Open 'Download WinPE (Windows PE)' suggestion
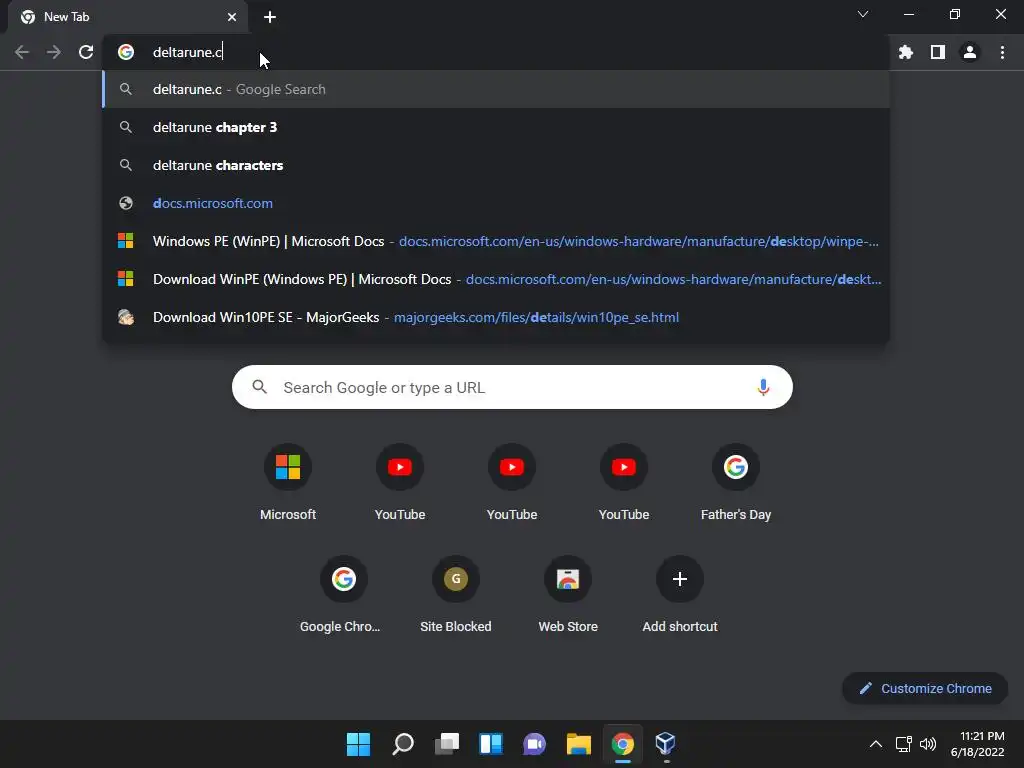The image size is (1024, 768). [496, 279]
